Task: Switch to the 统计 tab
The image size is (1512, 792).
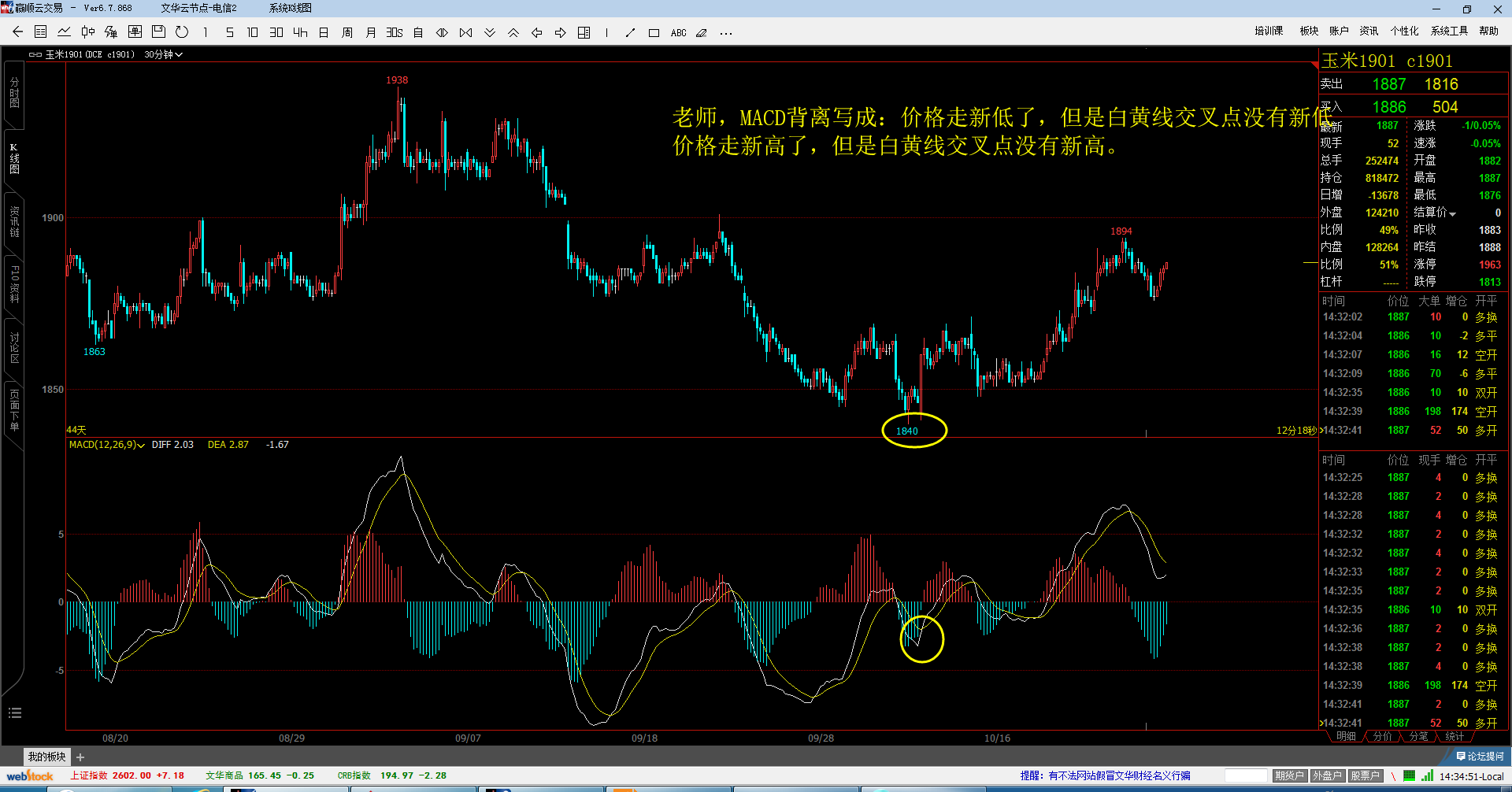Action: tap(1455, 736)
